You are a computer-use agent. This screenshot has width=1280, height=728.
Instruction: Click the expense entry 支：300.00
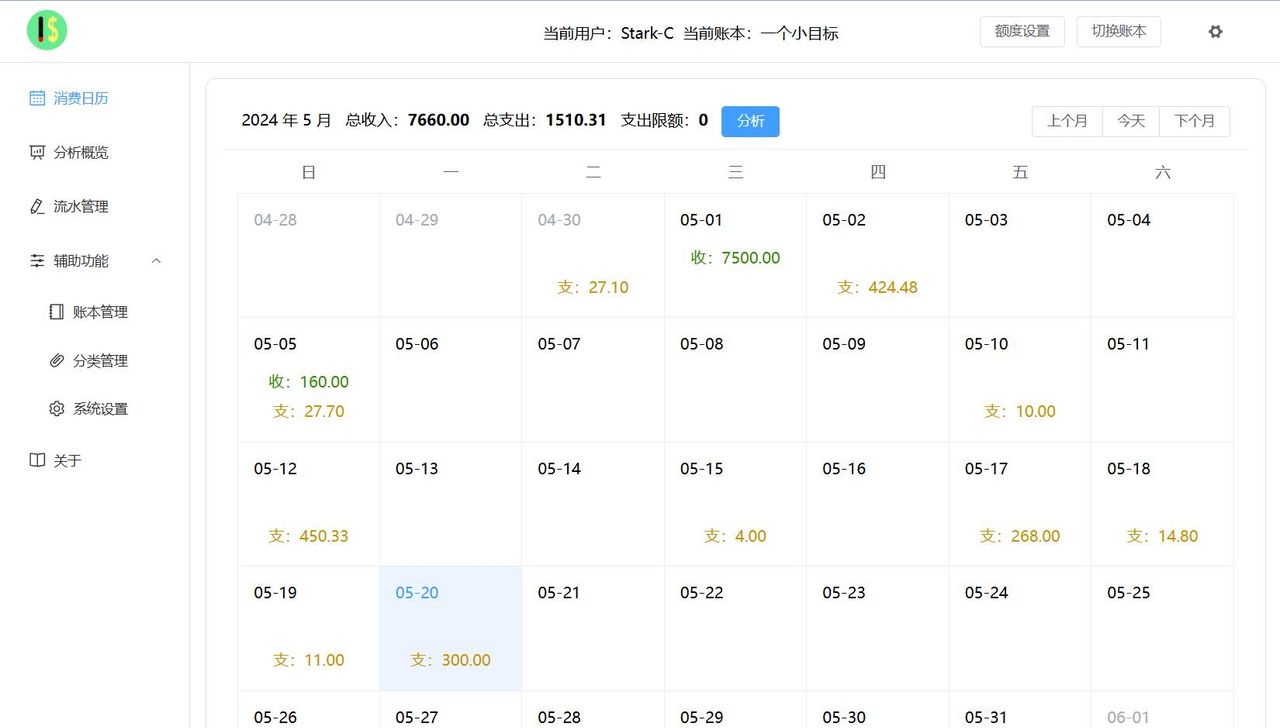click(x=451, y=660)
